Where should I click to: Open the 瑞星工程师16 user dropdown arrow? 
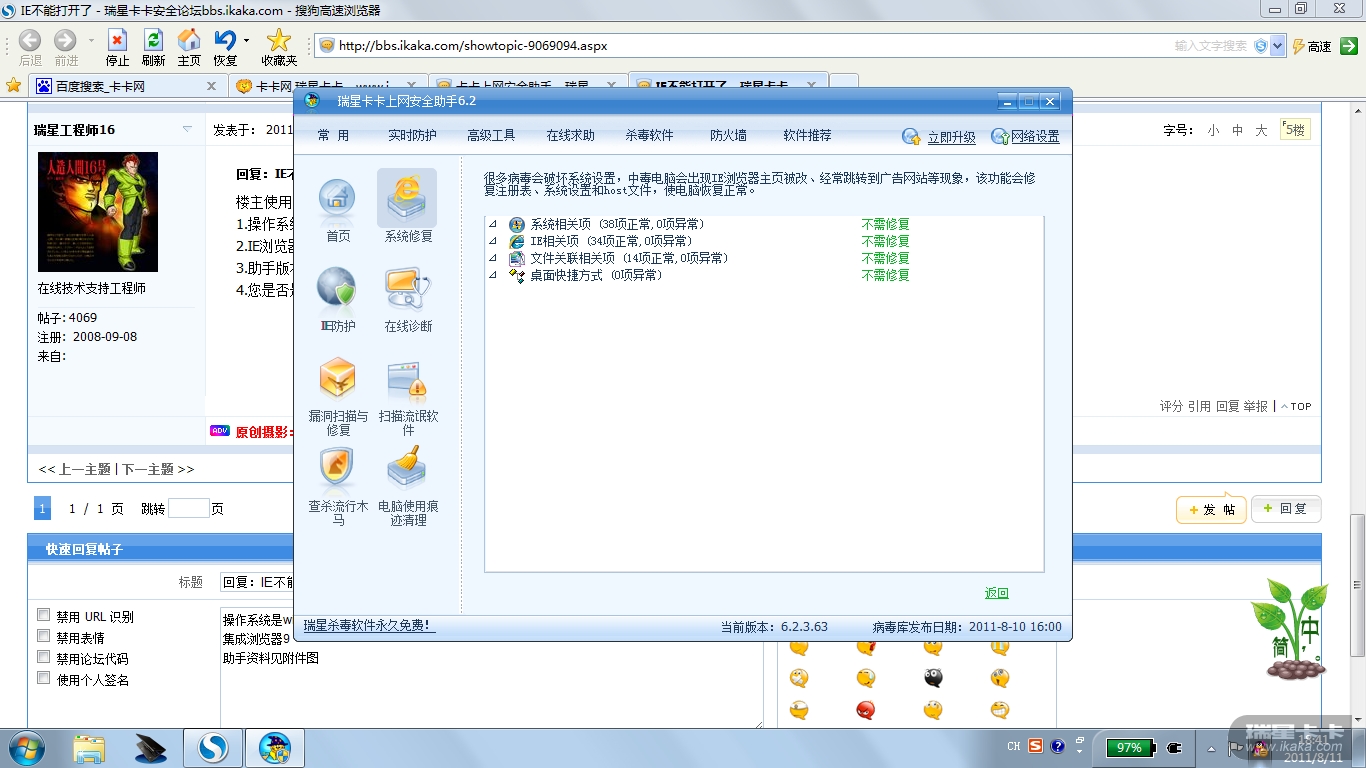[x=187, y=129]
